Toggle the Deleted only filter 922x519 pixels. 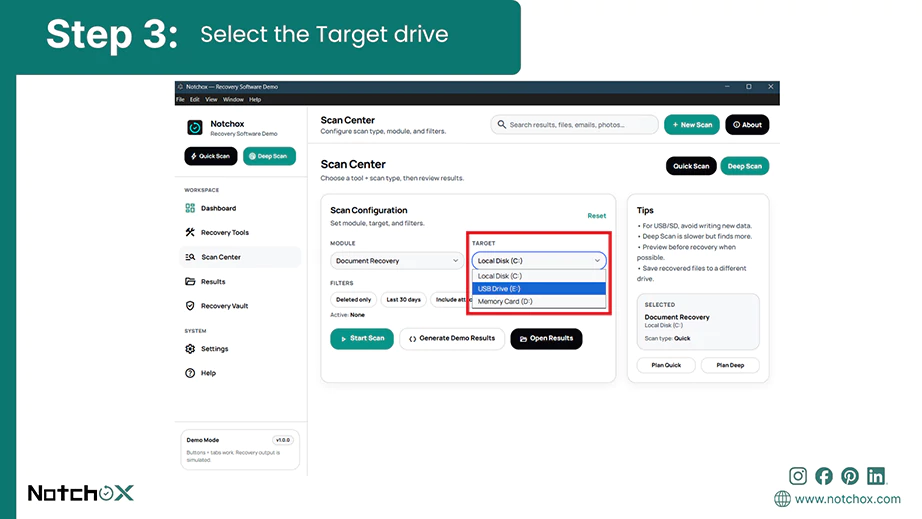(x=353, y=299)
